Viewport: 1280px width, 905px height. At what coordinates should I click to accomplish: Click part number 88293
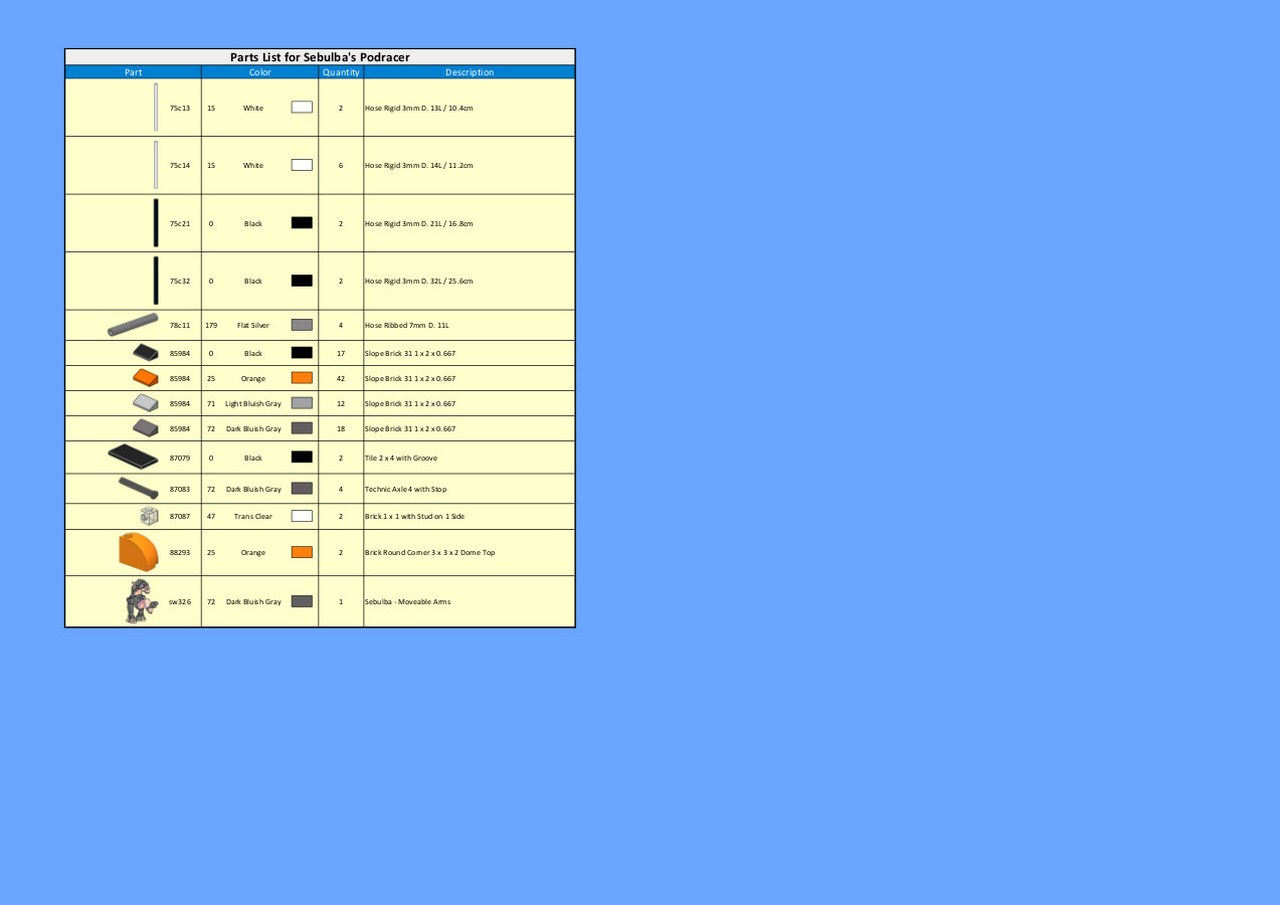pyautogui.click(x=180, y=553)
